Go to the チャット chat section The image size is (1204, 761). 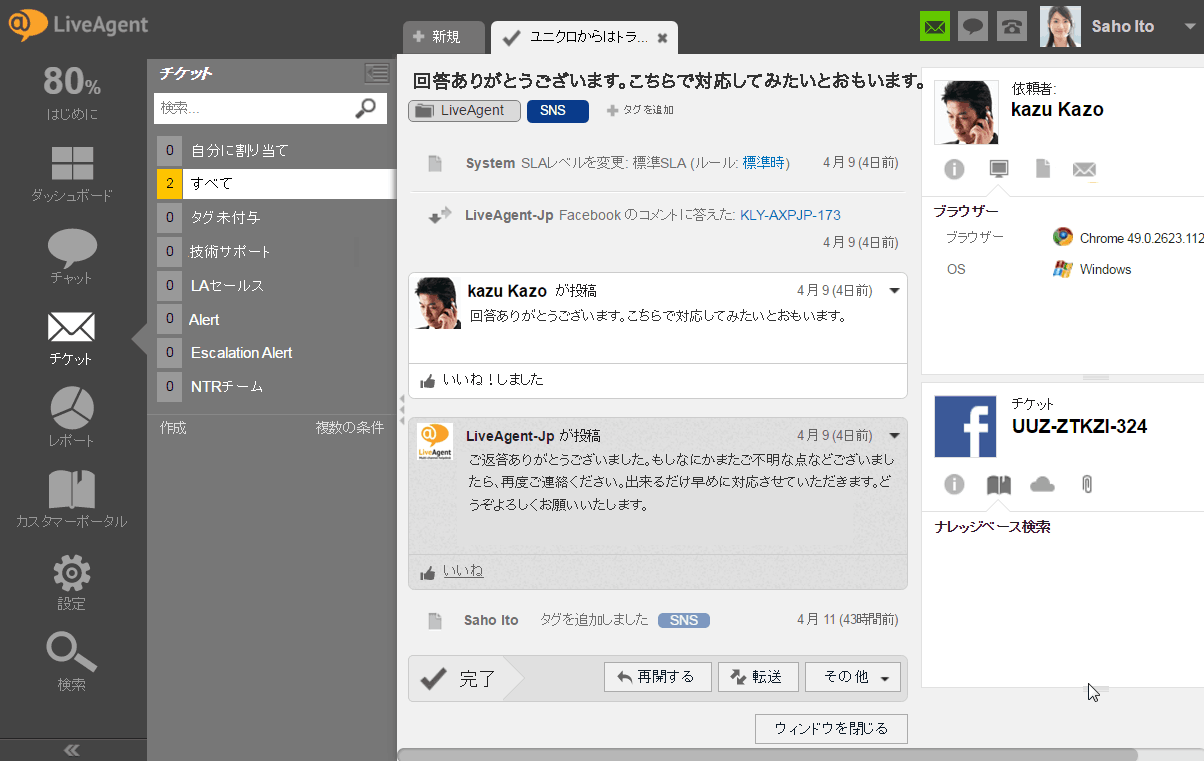pyautogui.click(x=72, y=257)
